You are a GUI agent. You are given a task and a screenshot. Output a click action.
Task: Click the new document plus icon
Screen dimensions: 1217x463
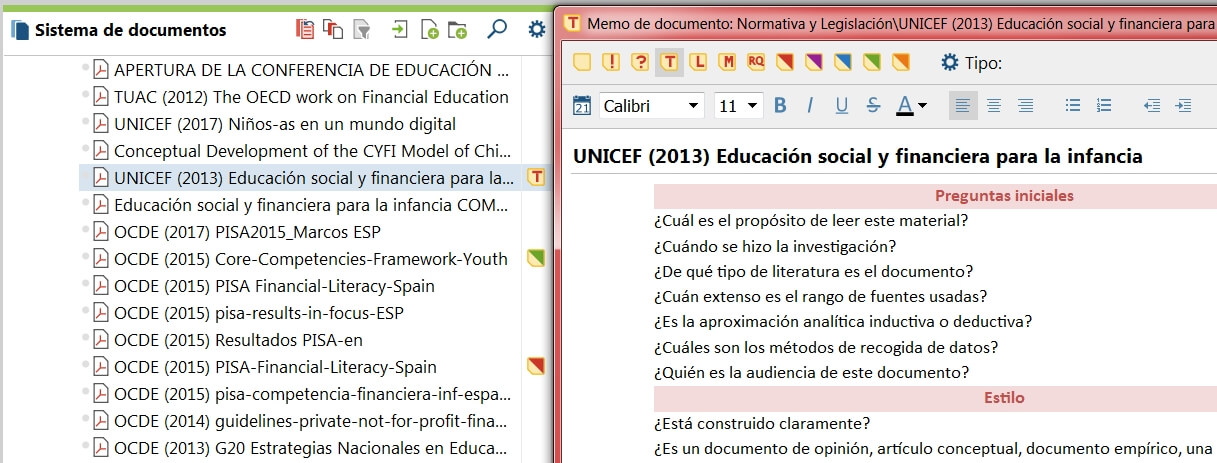coord(429,30)
